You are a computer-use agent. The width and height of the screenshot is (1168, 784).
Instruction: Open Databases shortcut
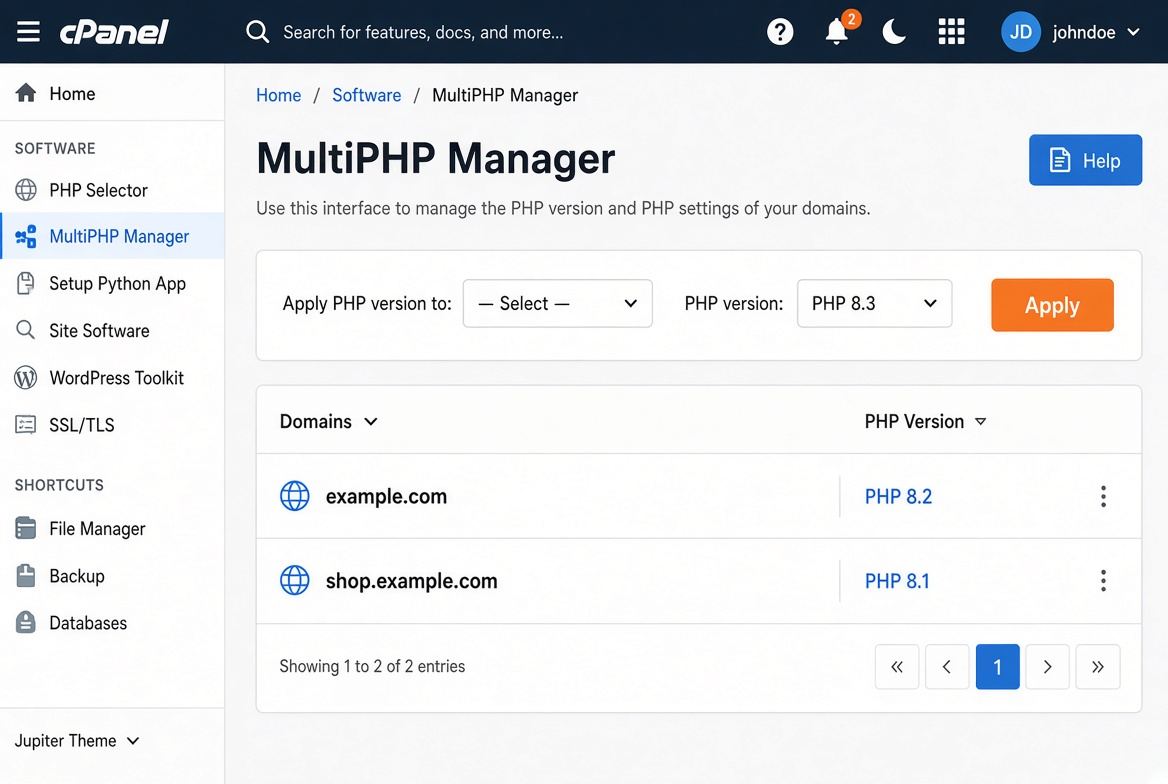coord(112,622)
